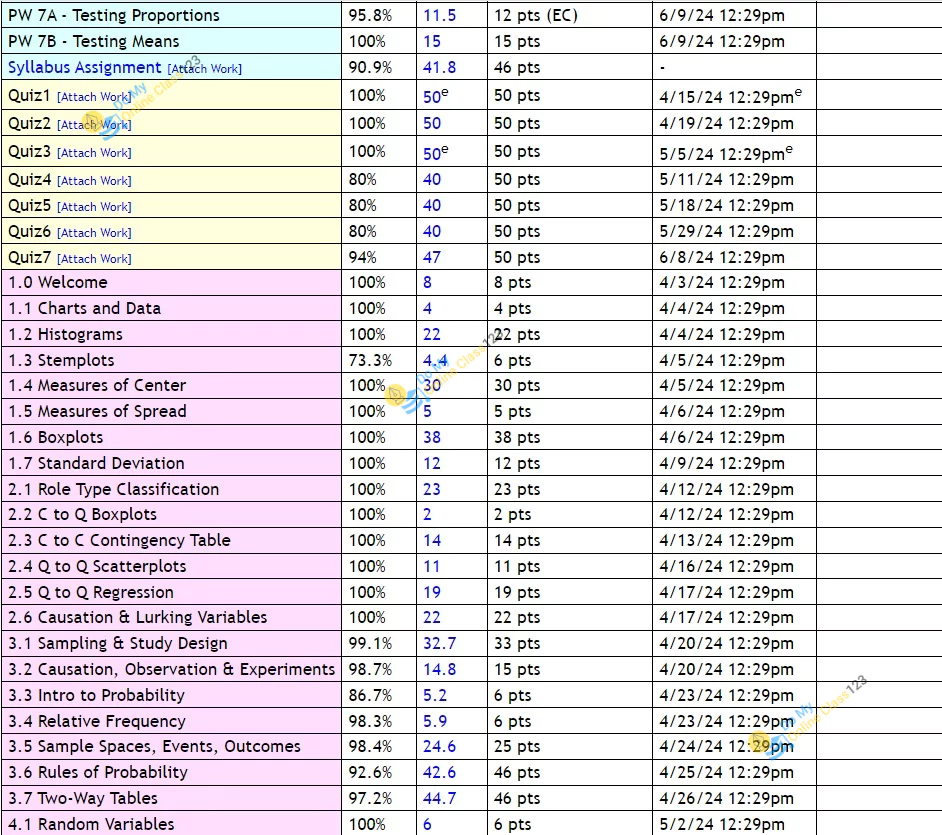Click the 38 score for 1.6 Boxplots
The height and width of the screenshot is (835, 942).
point(432,438)
